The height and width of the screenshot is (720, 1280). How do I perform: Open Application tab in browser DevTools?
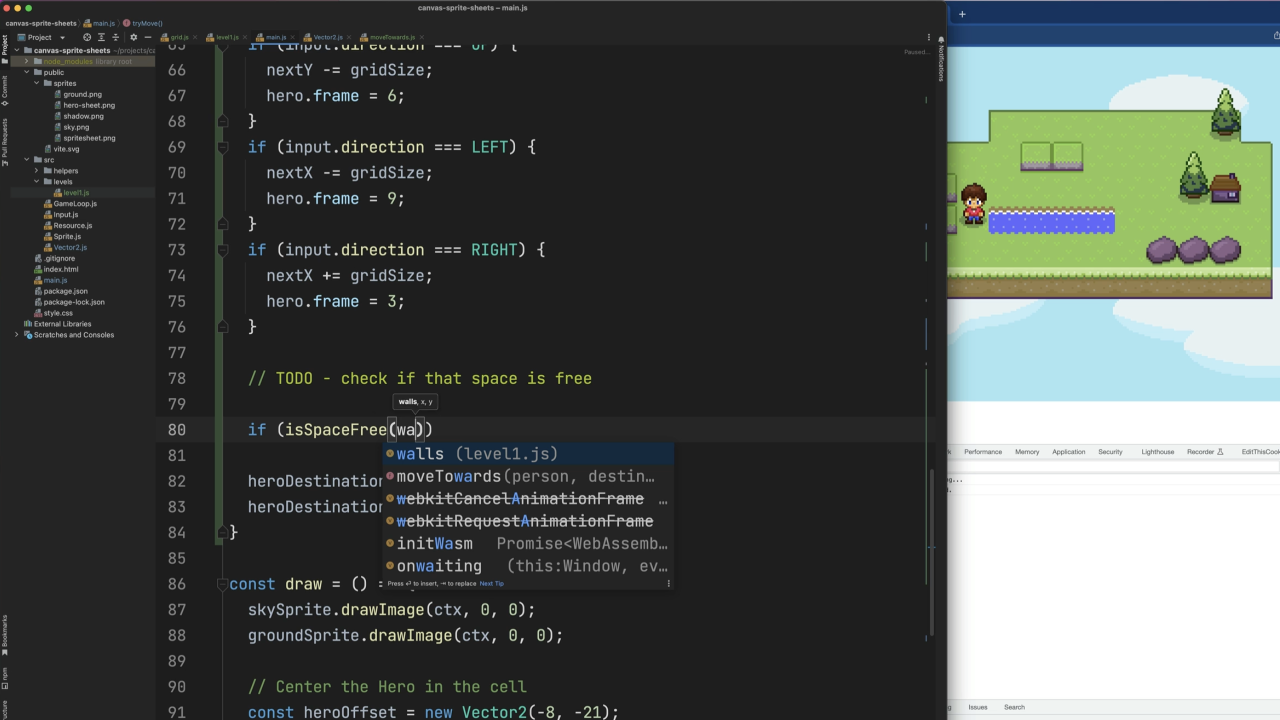tap(1068, 452)
